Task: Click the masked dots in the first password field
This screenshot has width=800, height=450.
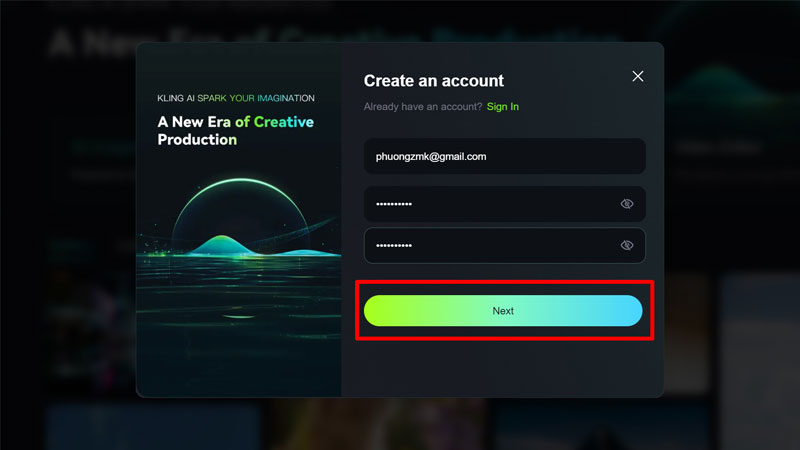Action: [393, 204]
